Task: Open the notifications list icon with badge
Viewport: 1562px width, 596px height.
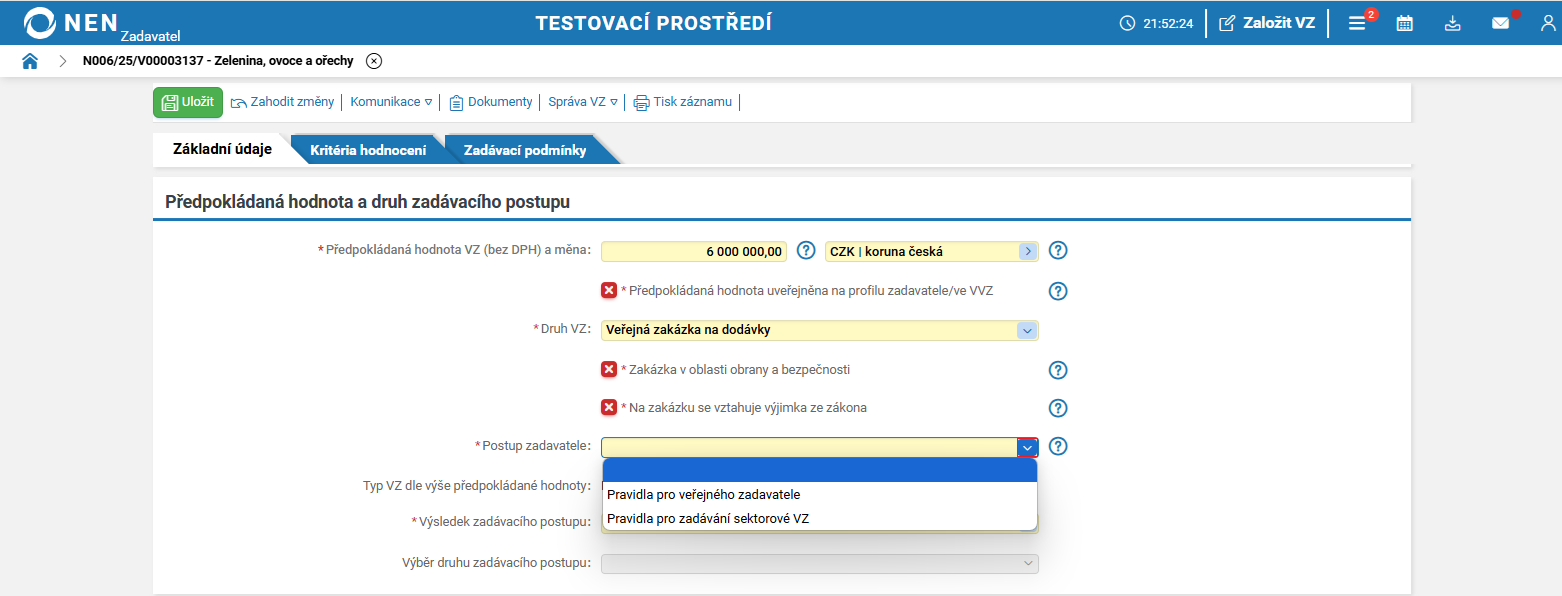Action: pyautogui.click(x=1357, y=23)
